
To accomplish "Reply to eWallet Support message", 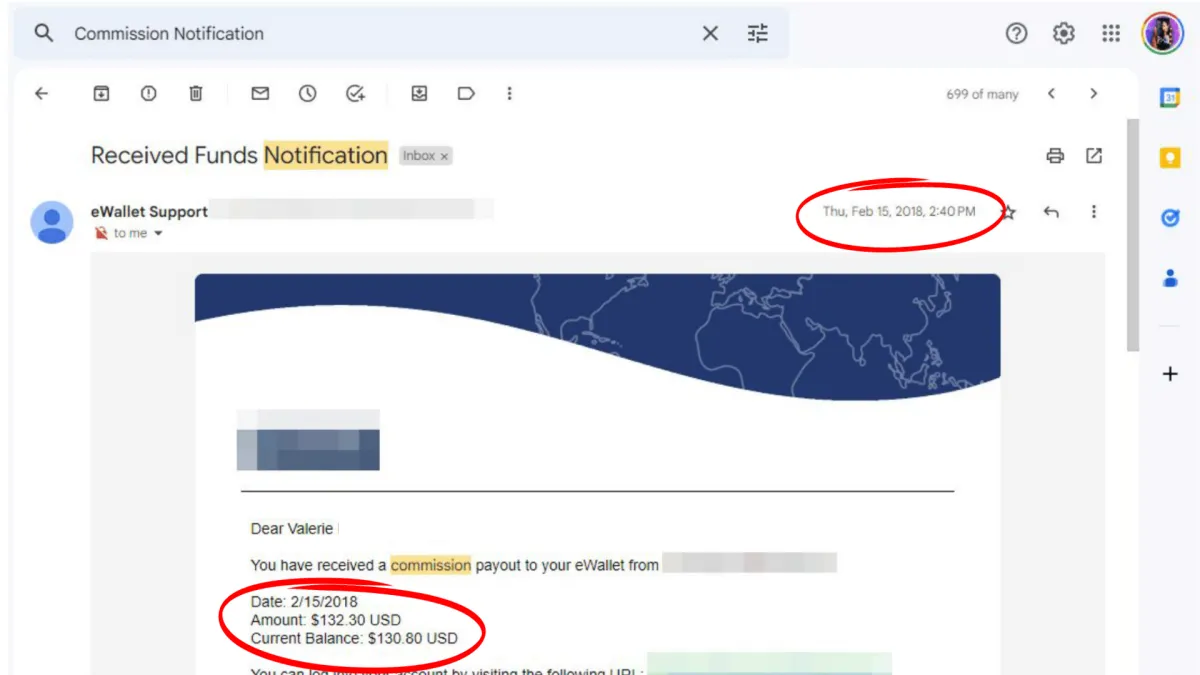I will coord(1051,212).
